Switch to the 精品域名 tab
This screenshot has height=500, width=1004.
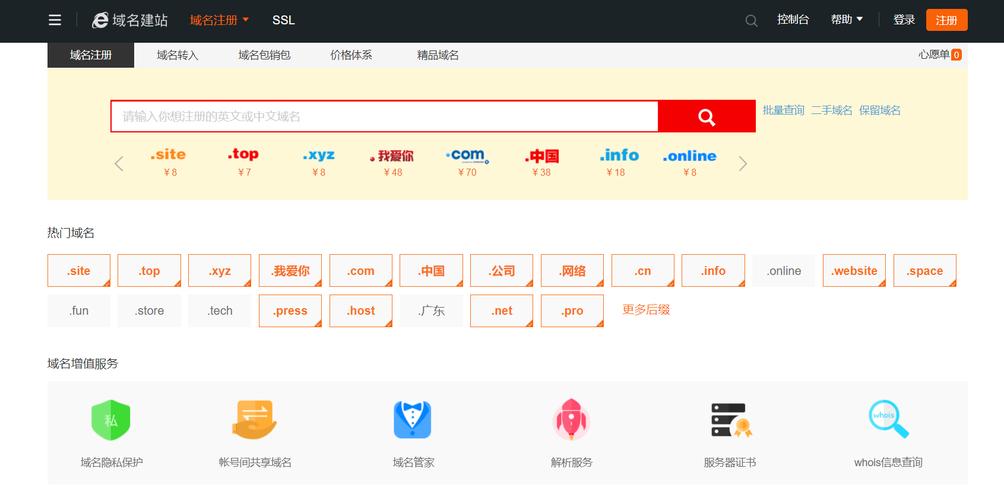[438, 55]
